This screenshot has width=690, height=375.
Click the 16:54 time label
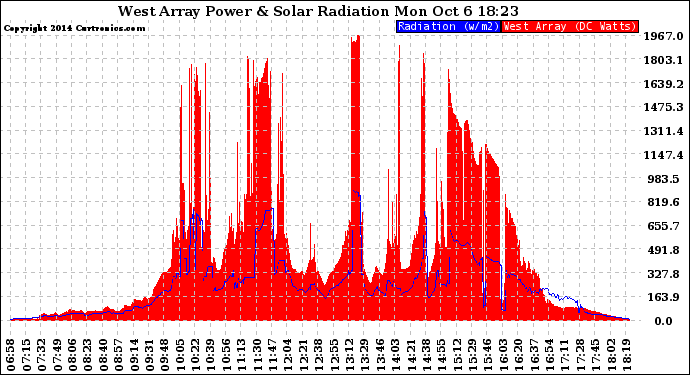549,355
